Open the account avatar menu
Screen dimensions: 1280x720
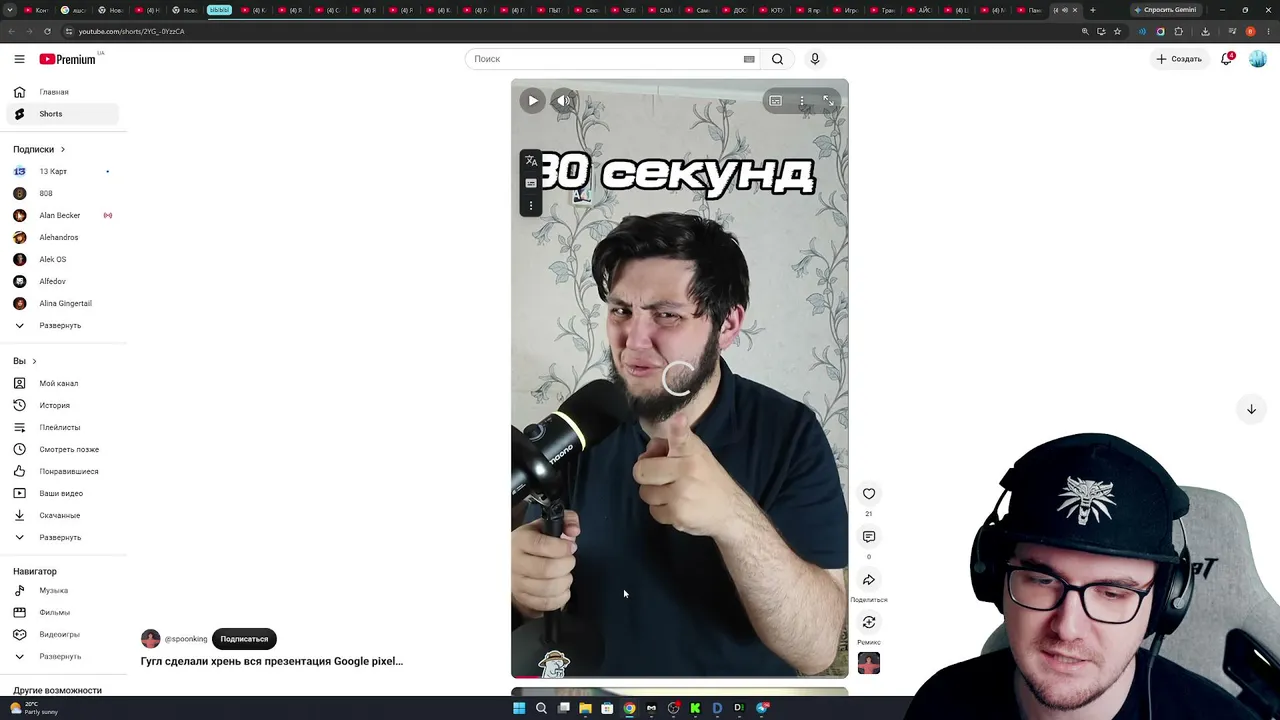[x=1258, y=59]
